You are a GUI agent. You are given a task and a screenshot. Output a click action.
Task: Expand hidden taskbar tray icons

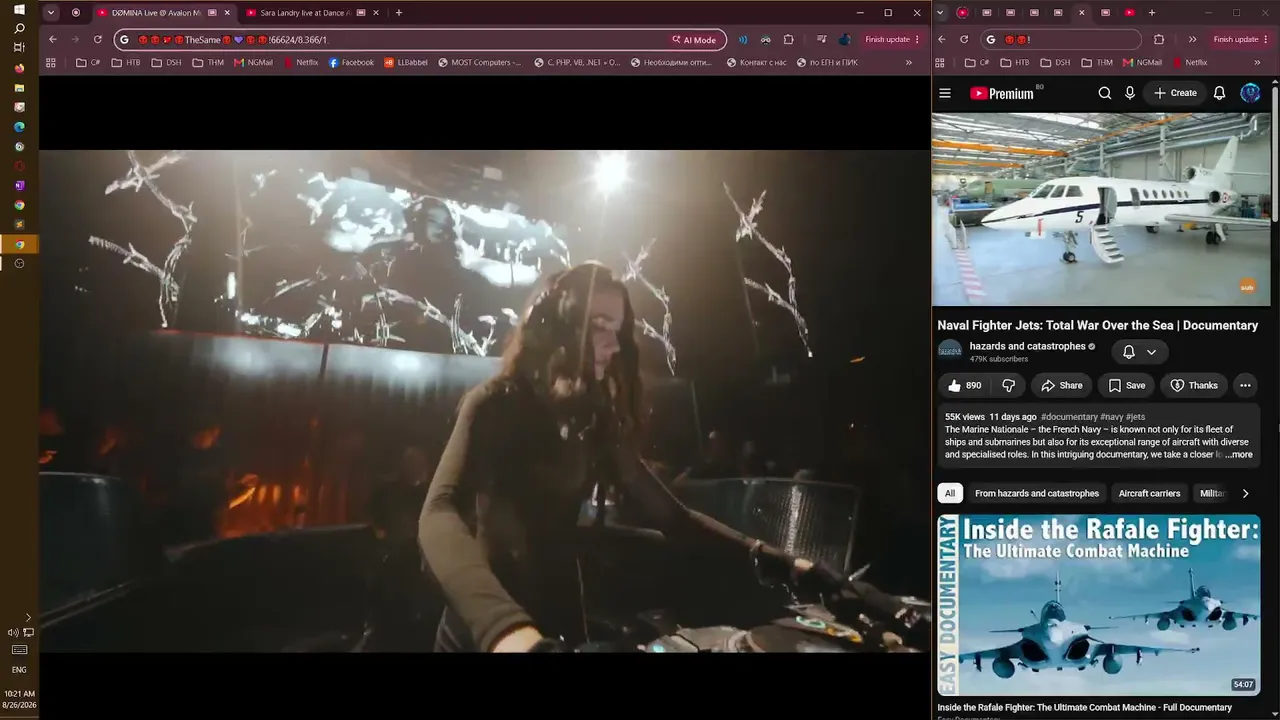click(28, 618)
